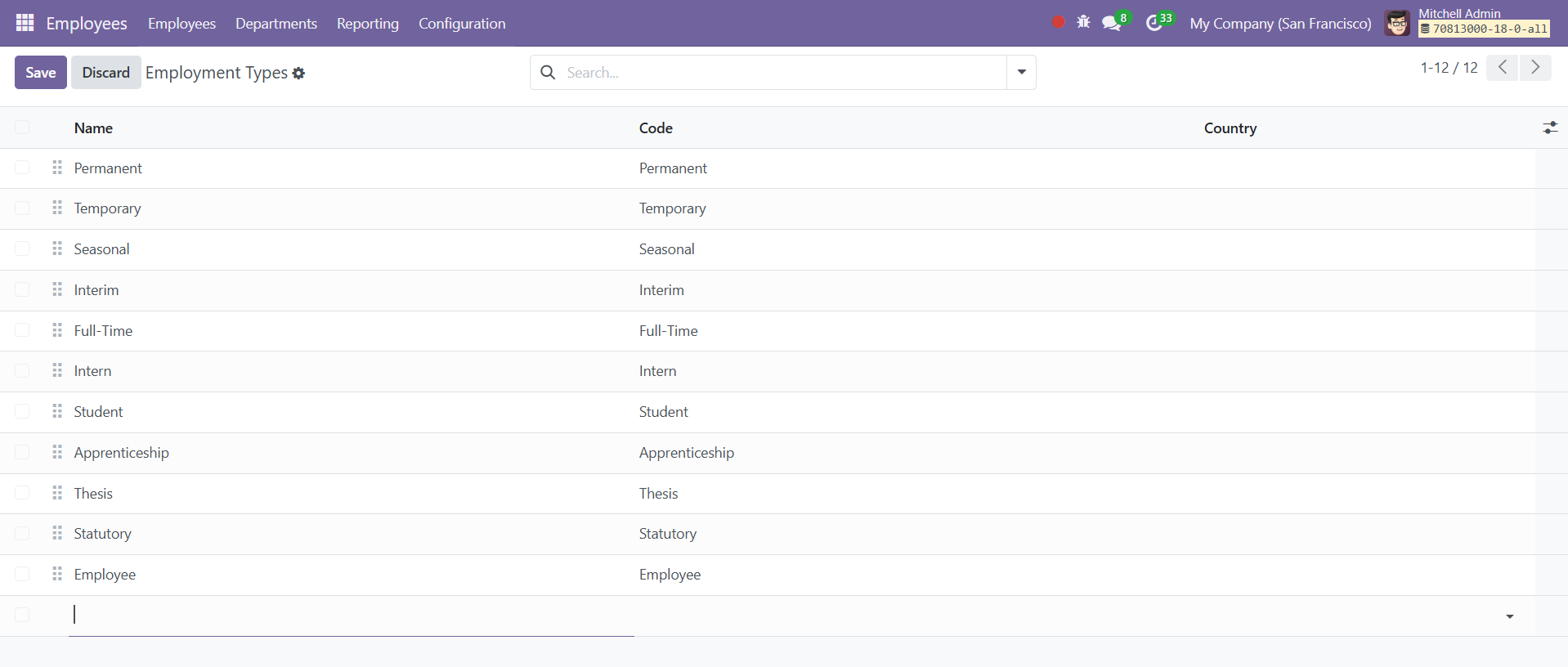Viewport: 1568px width, 667px height.
Task: Grab the drag handle for Interim row
Action: [57, 289]
